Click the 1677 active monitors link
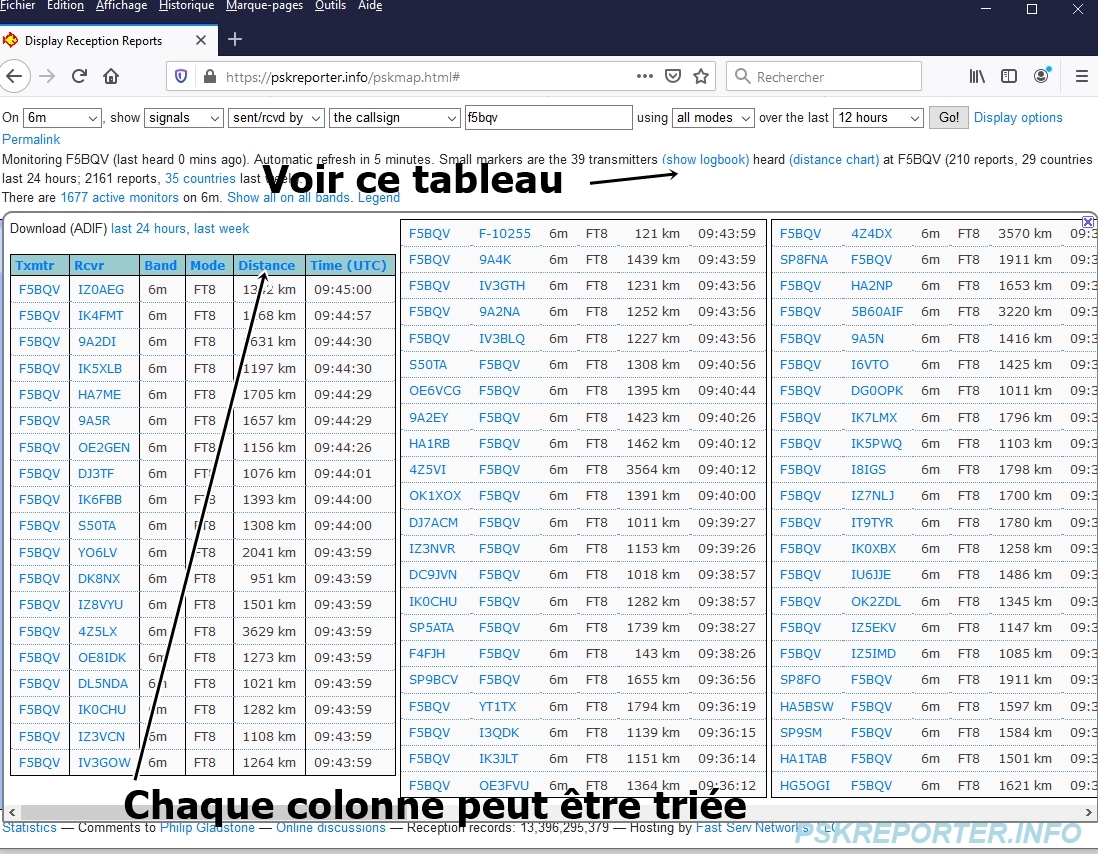This screenshot has width=1098, height=854. (x=119, y=197)
